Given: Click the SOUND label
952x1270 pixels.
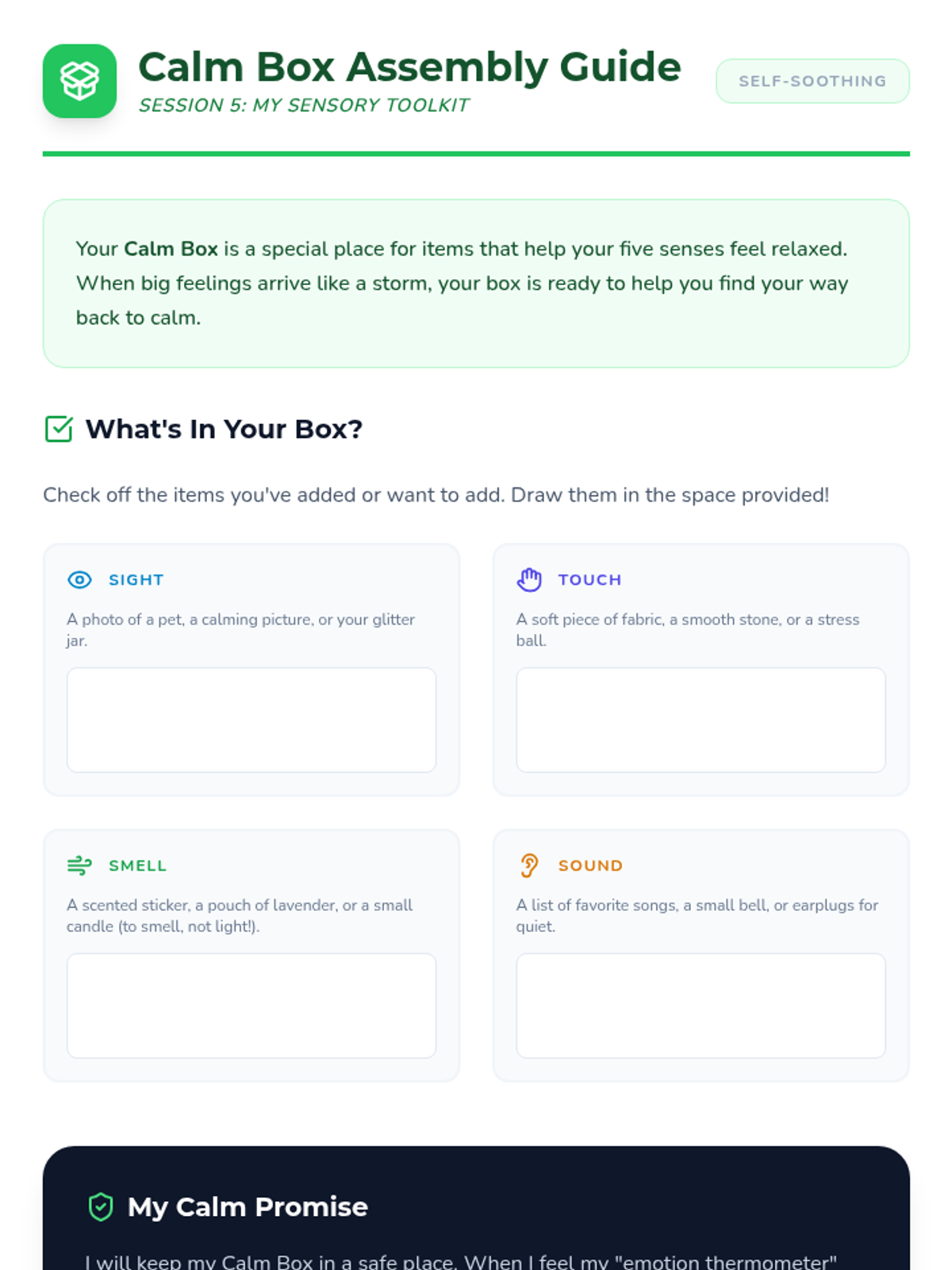Looking at the screenshot, I should point(590,866).
